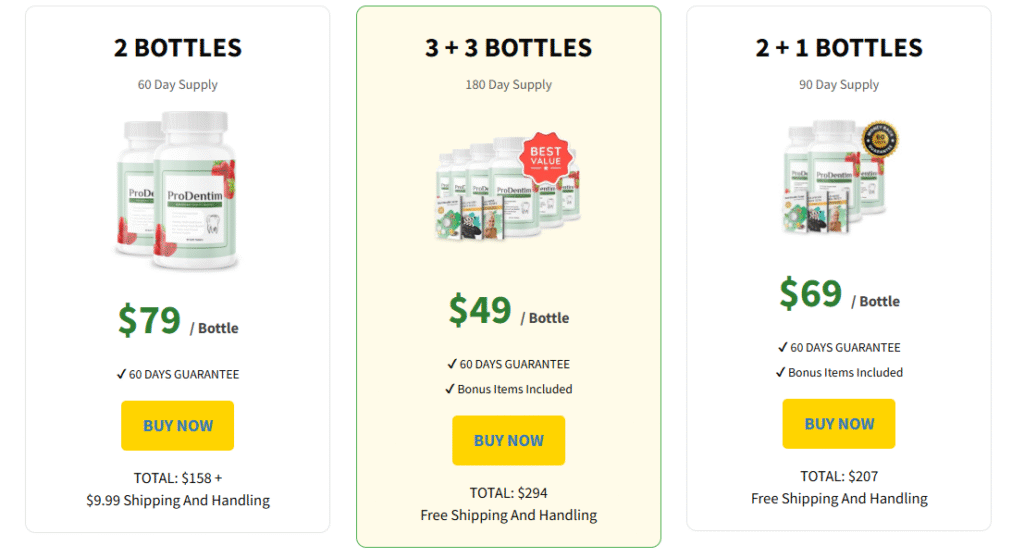
Task: Click the "TOTAL: $207" text
Action: pyautogui.click(x=839, y=476)
